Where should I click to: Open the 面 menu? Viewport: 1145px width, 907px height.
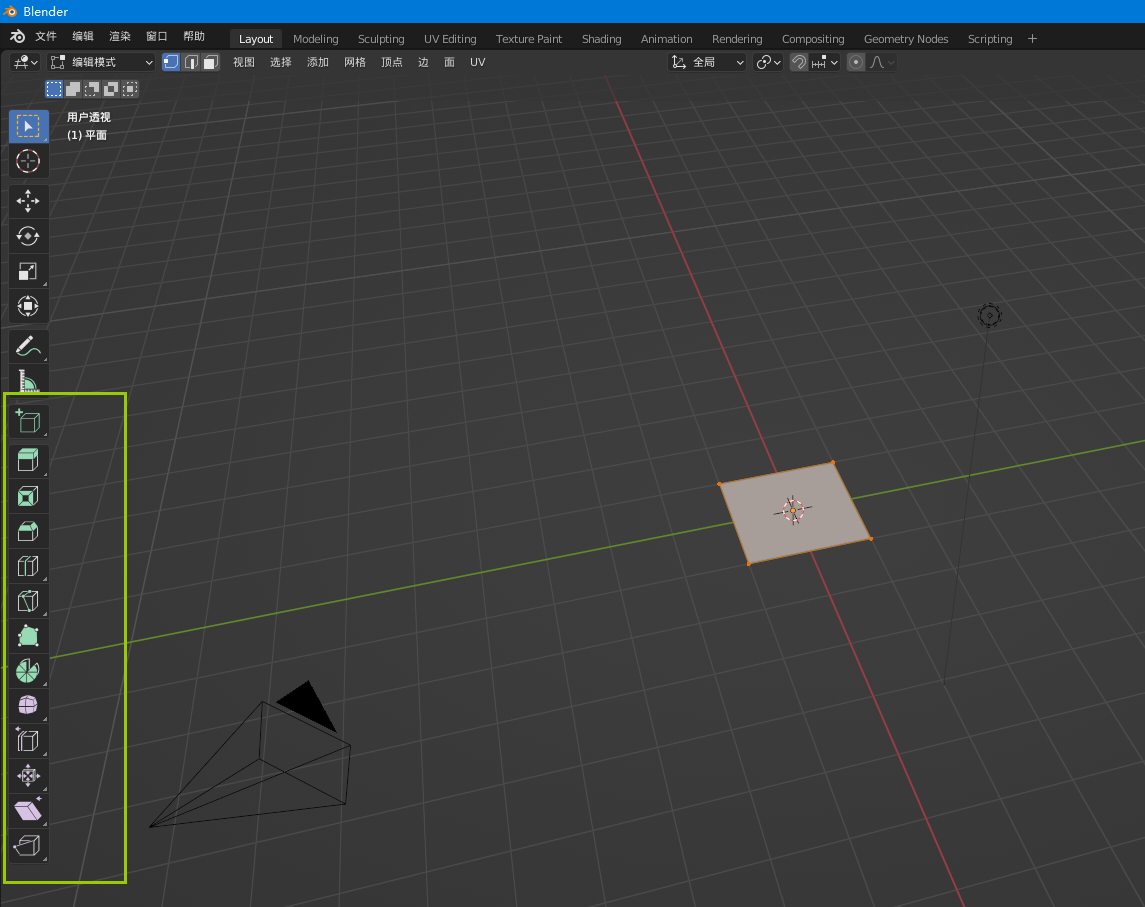(449, 62)
